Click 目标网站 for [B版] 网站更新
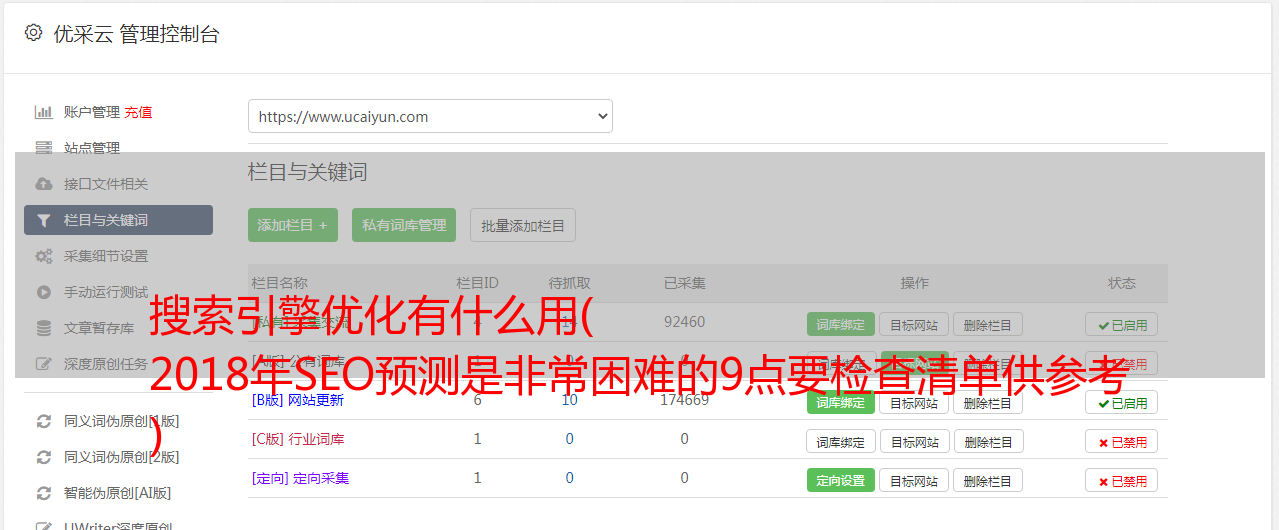Screen dimensions: 1279x530 tap(914, 402)
